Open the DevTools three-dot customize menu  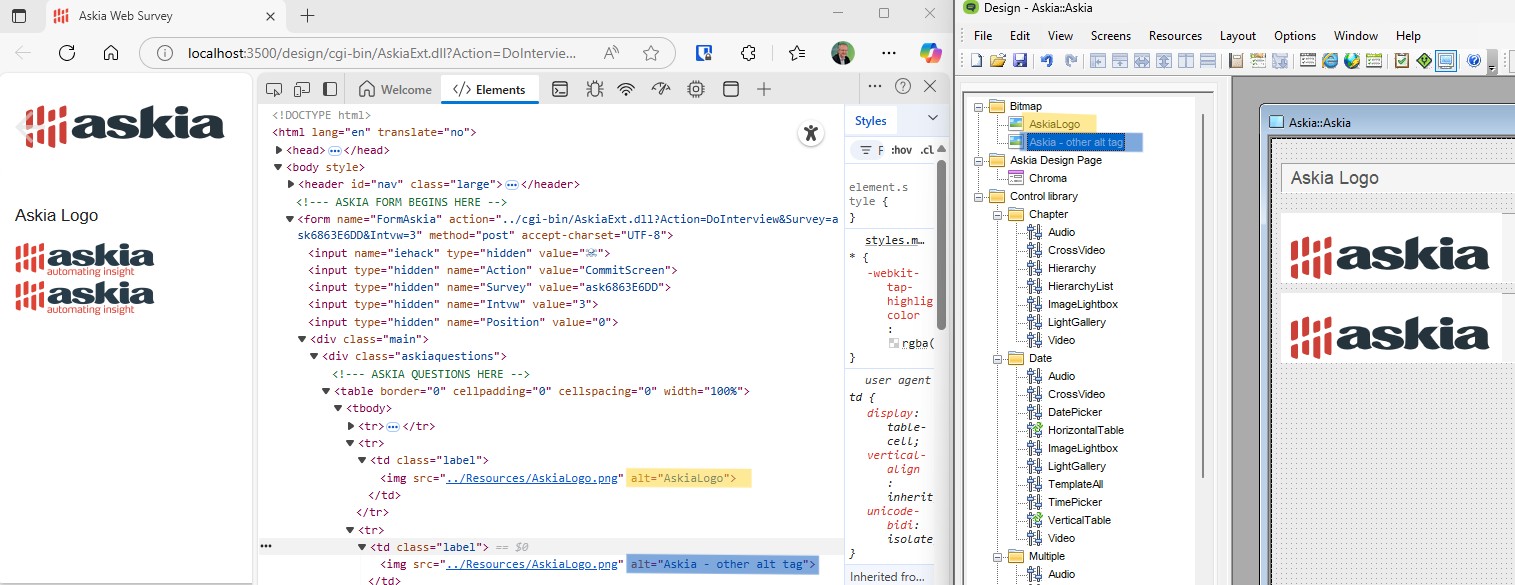[x=875, y=87]
